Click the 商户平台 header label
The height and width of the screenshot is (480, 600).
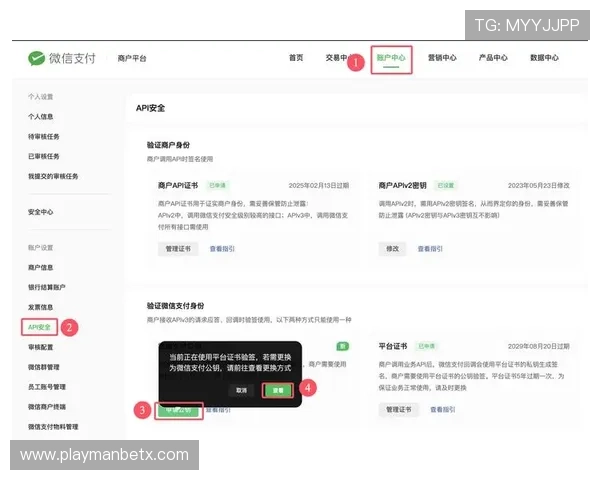tap(132, 58)
